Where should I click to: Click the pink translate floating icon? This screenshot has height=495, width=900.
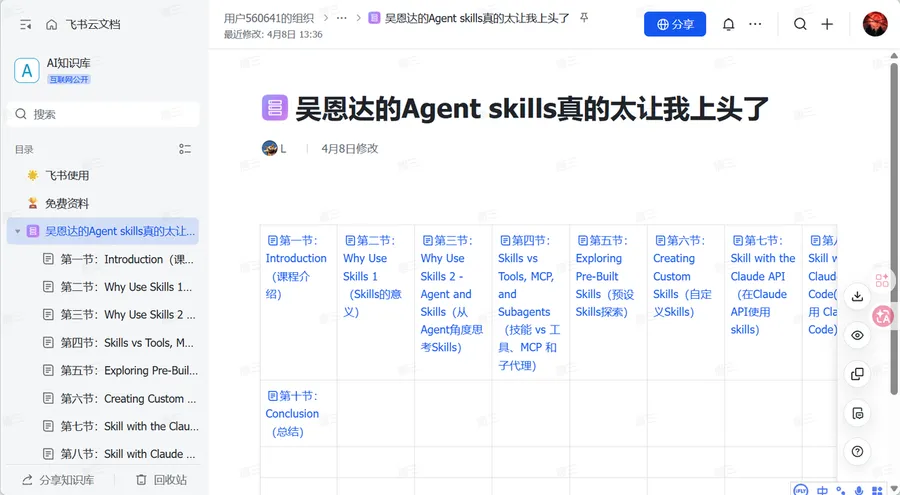pos(883,316)
